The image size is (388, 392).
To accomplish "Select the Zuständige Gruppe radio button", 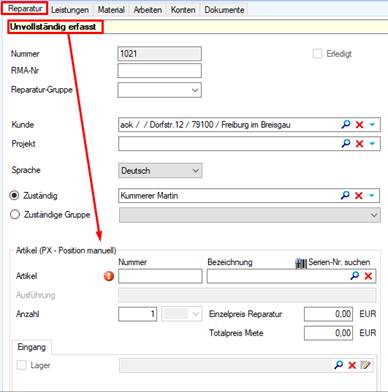I will click(x=15, y=214).
